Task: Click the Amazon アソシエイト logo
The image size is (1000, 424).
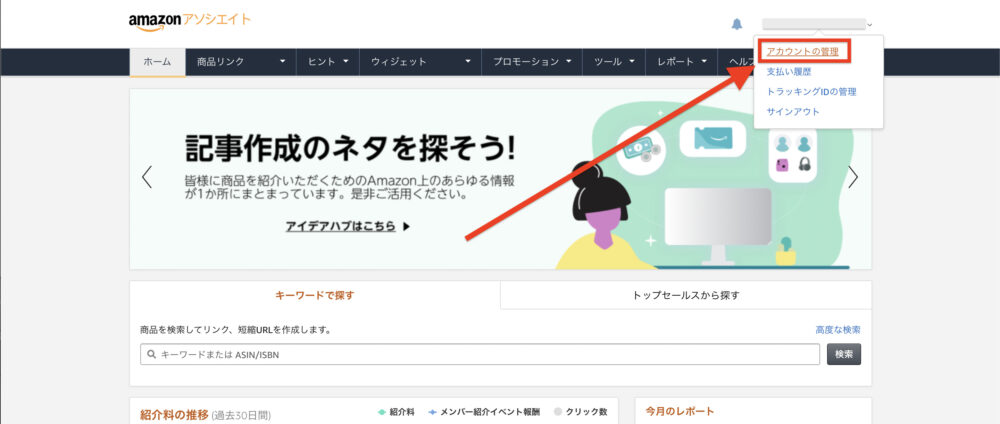Action: coord(189,21)
